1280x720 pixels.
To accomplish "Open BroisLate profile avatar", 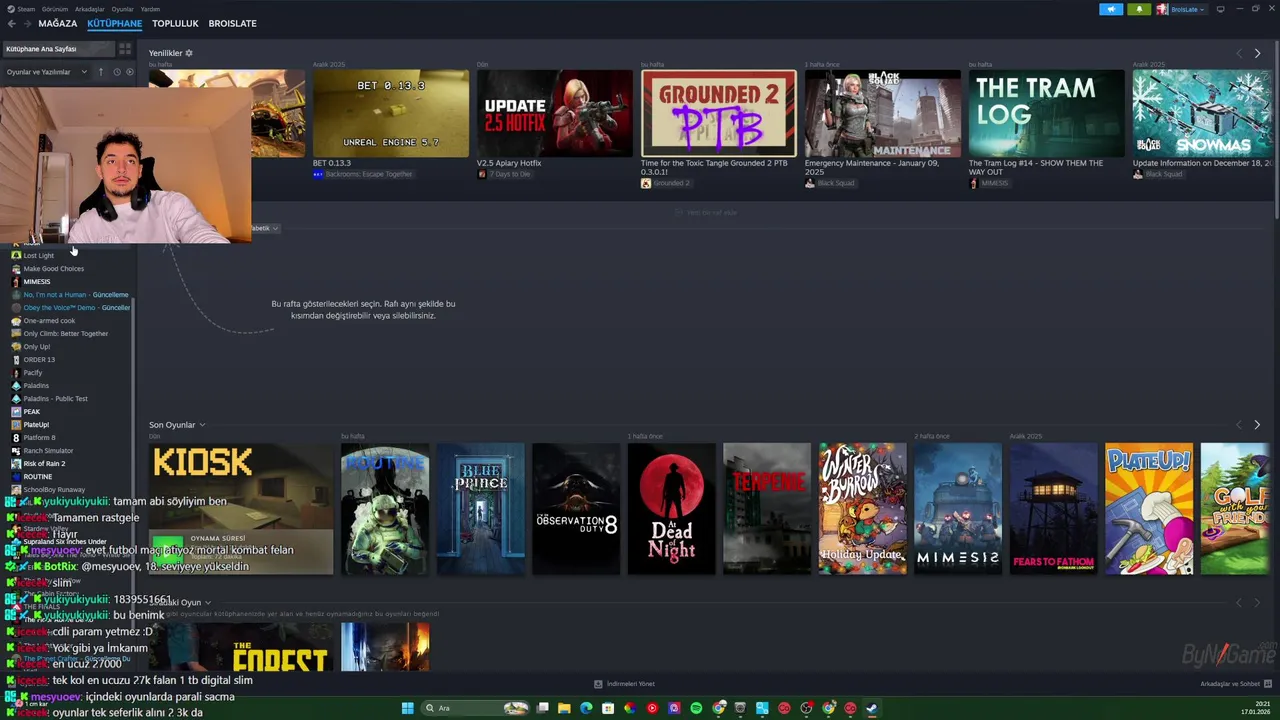I will click(1162, 9).
